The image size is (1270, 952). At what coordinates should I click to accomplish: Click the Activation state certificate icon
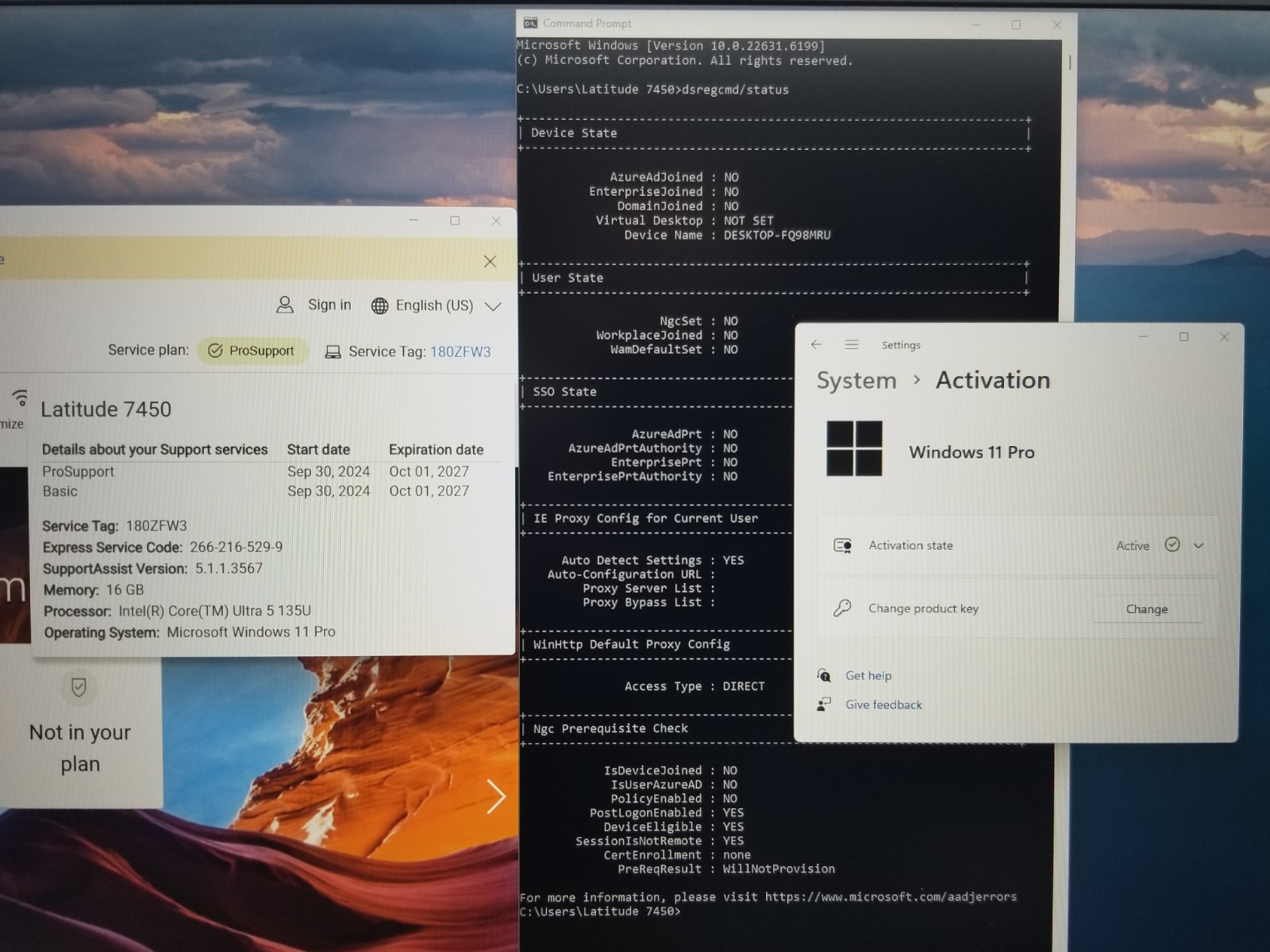point(843,545)
